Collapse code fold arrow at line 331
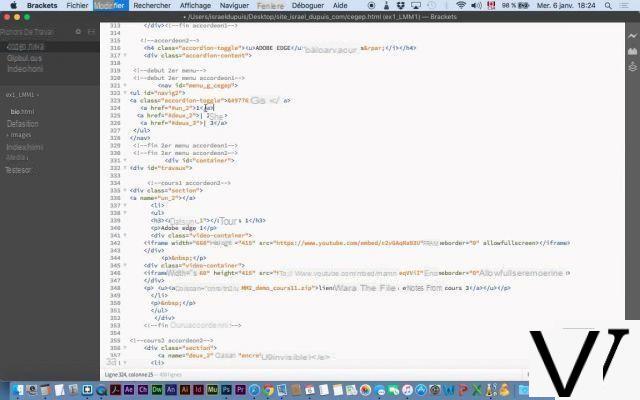The height and width of the screenshot is (400, 640). coord(125,160)
